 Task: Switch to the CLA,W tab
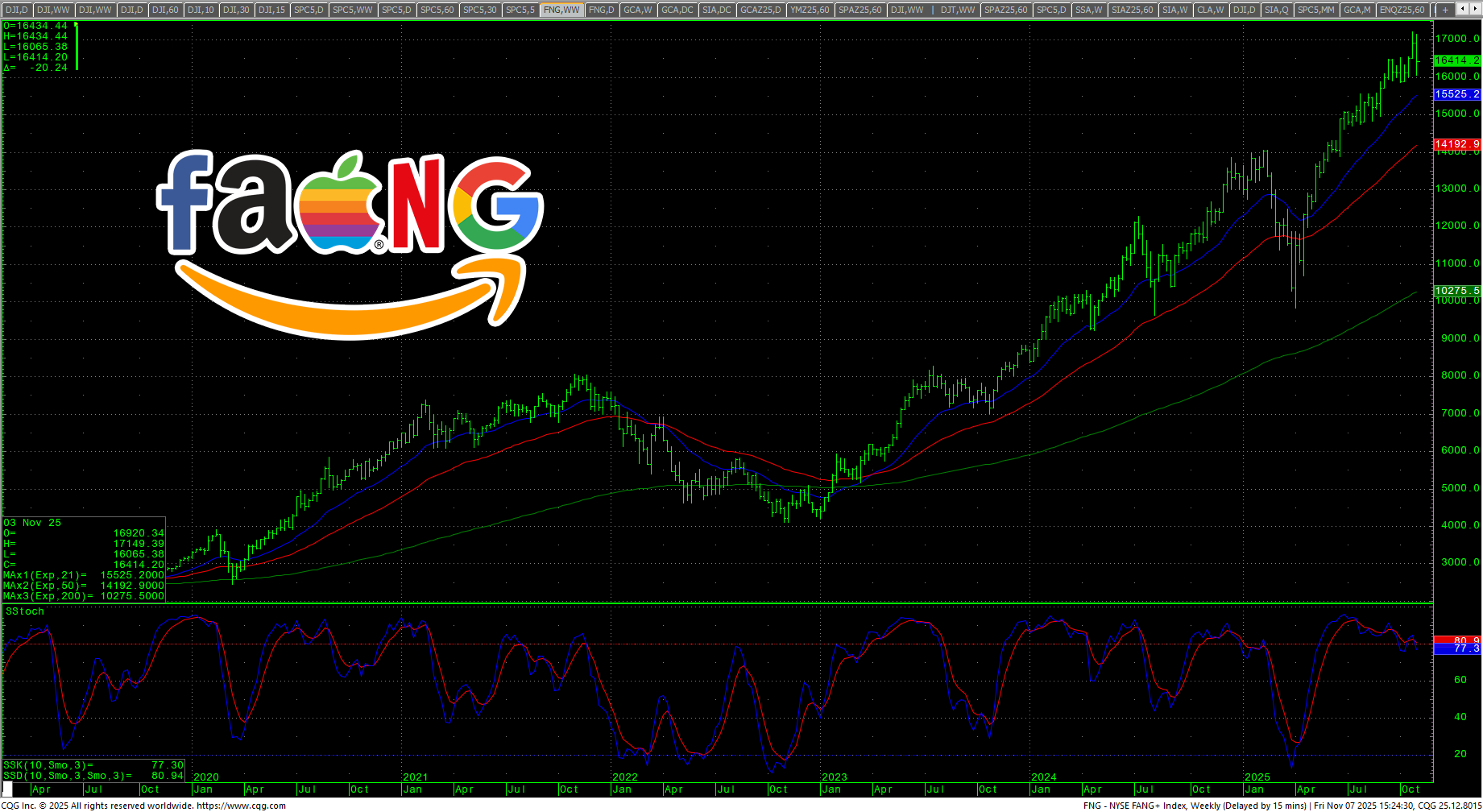click(x=1210, y=10)
